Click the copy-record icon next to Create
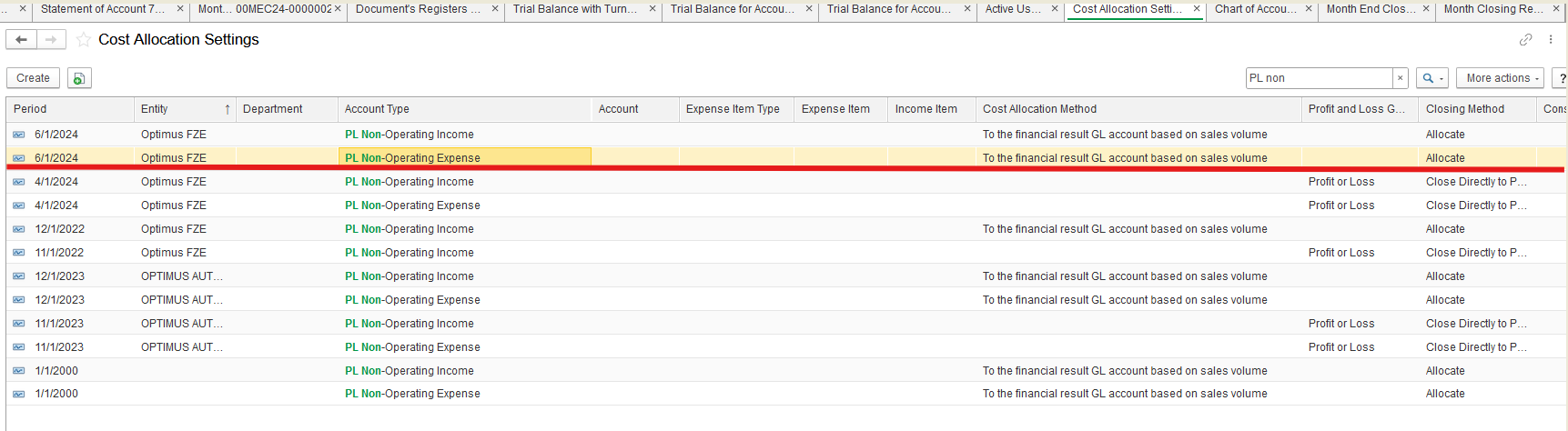Viewport: 1568px width, 431px height. (x=79, y=79)
